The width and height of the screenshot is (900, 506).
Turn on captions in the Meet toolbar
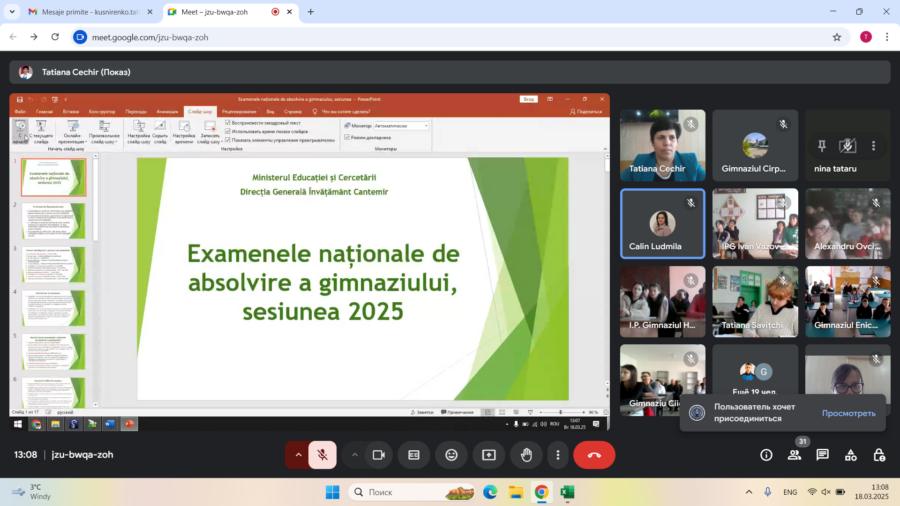[x=414, y=455]
